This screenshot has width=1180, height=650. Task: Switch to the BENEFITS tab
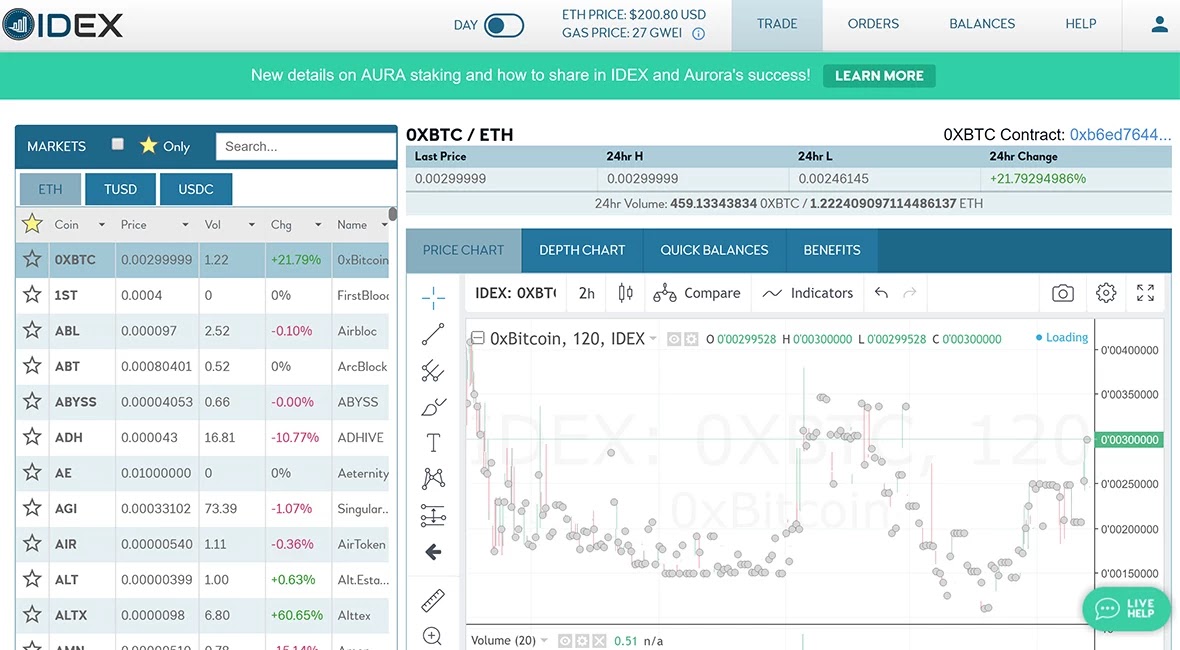click(832, 251)
